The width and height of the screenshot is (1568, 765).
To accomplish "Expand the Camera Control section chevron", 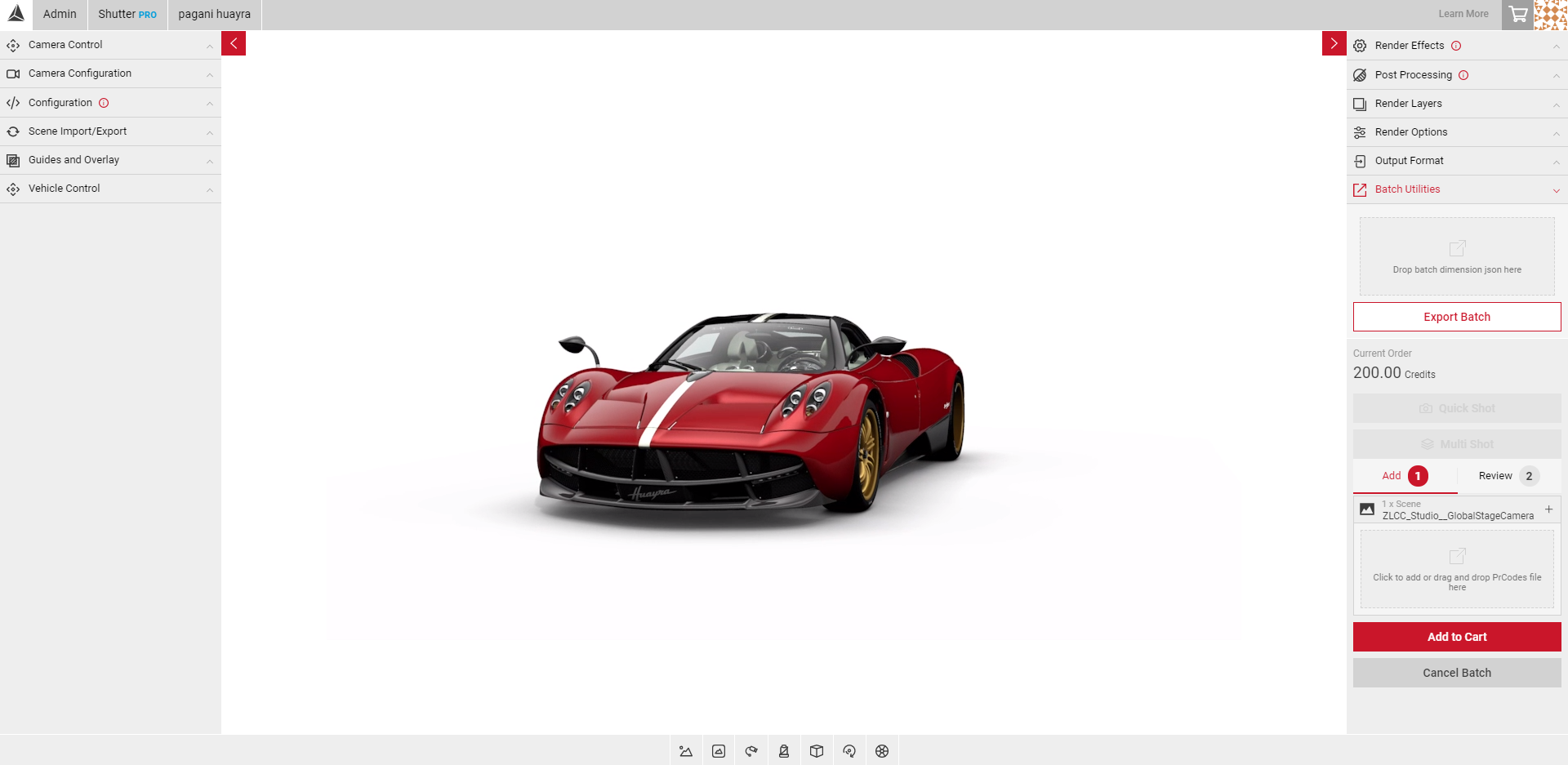I will pyautogui.click(x=210, y=46).
